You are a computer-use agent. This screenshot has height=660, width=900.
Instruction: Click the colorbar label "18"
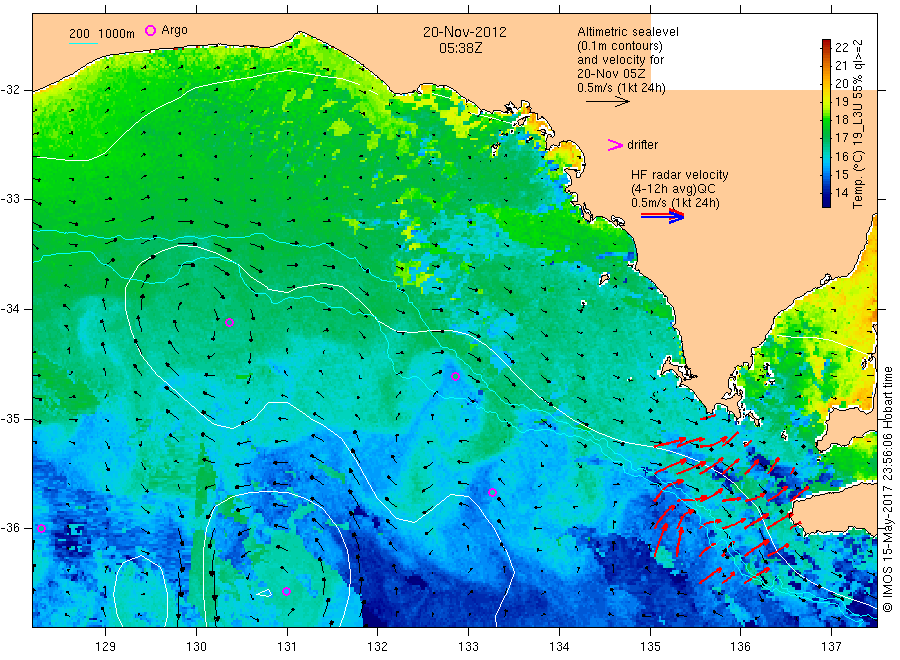pos(841,120)
